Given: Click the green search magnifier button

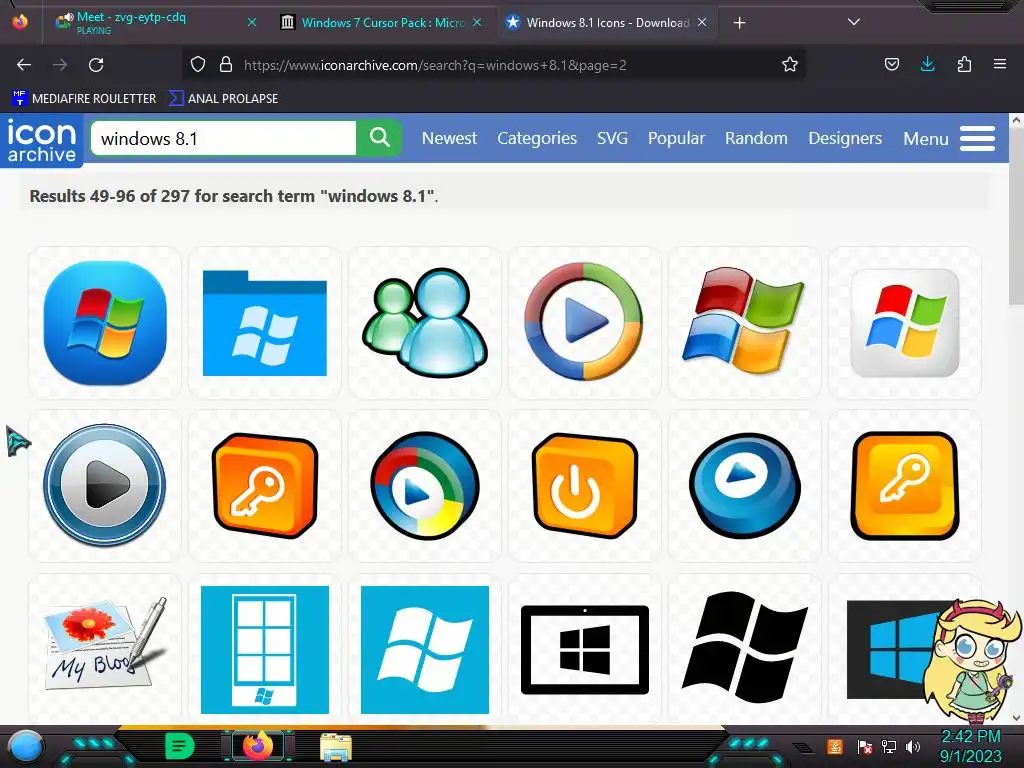Looking at the screenshot, I should pyautogui.click(x=379, y=138).
